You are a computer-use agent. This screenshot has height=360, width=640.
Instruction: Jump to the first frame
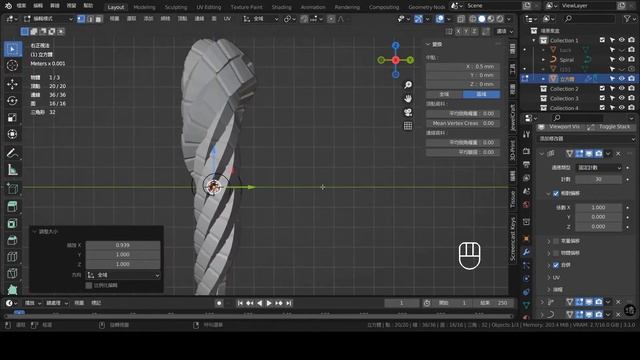[x=240, y=303]
